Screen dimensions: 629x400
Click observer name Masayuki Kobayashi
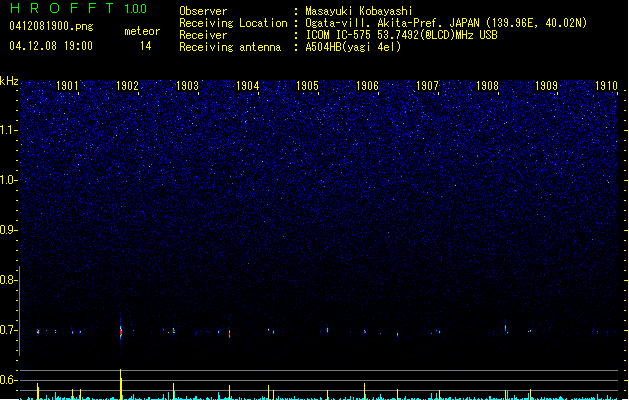click(x=359, y=11)
